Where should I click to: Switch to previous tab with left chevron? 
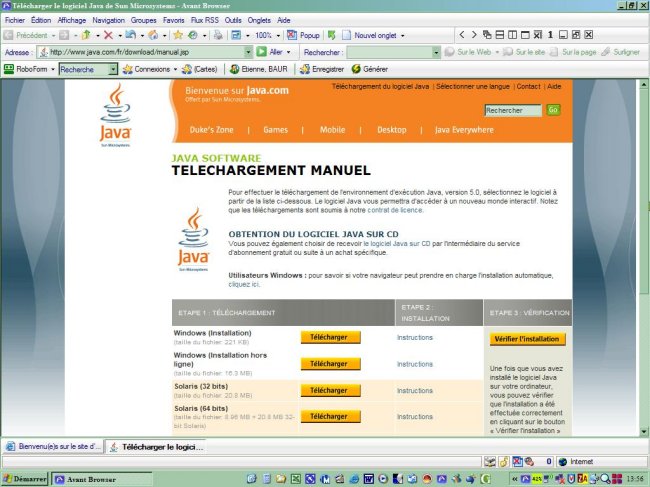click(x=461, y=35)
